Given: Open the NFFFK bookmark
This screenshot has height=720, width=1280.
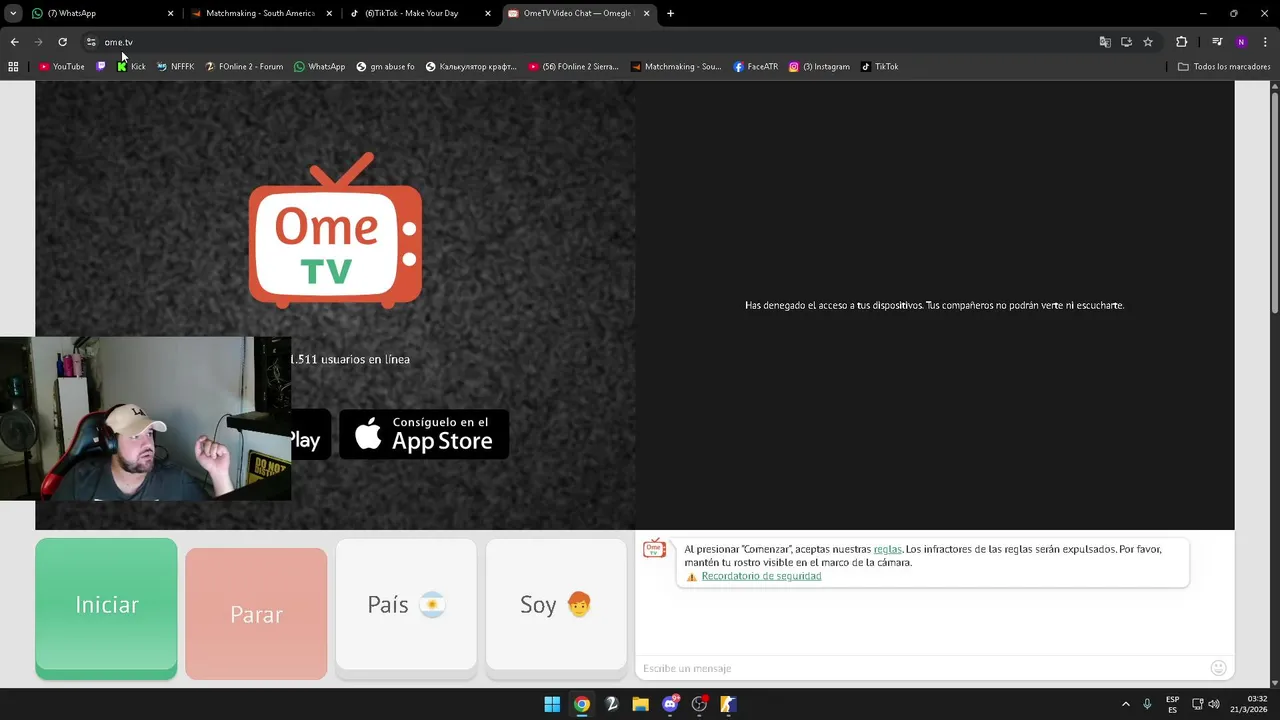Looking at the screenshot, I should (176, 67).
